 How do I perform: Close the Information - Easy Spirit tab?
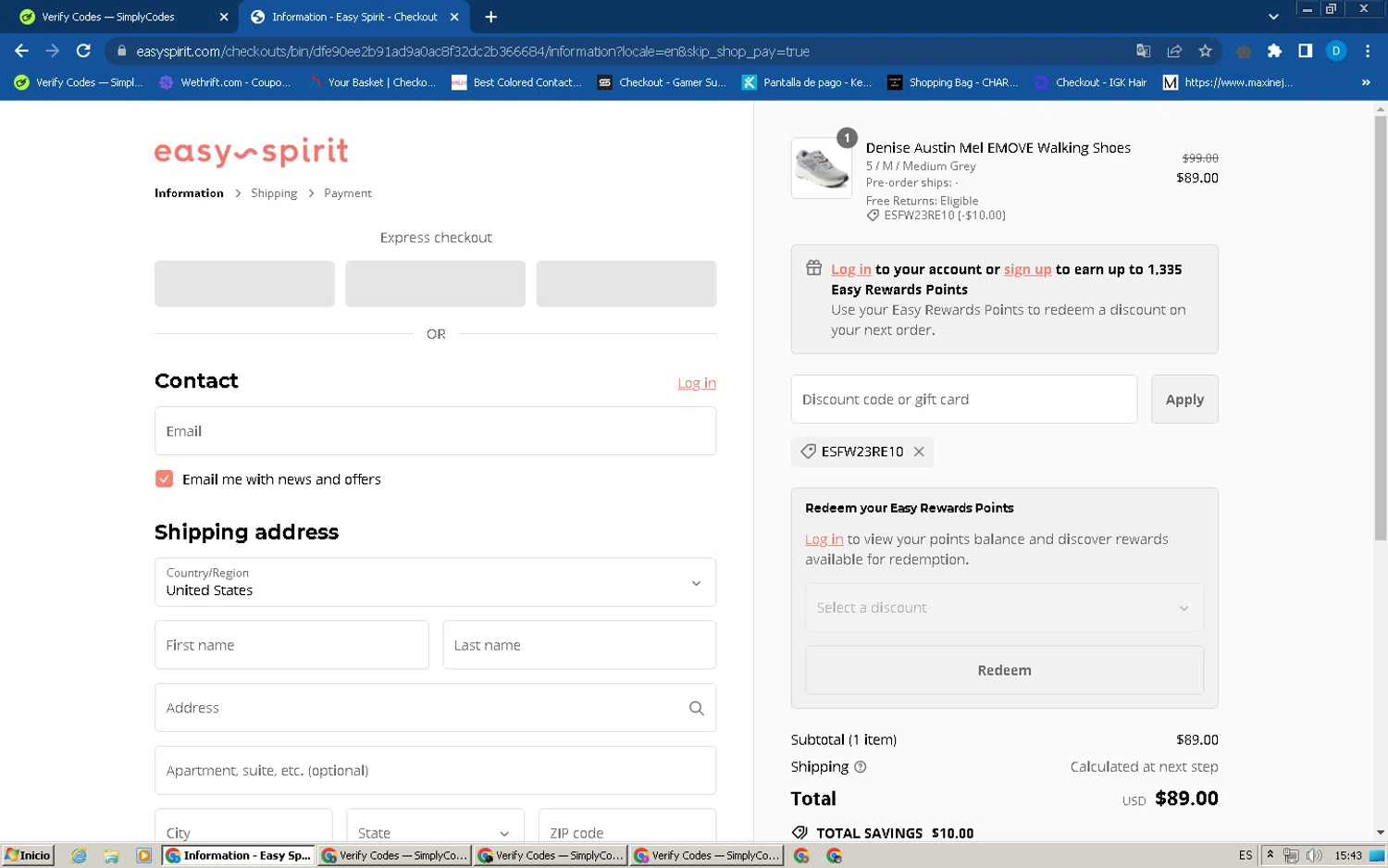click(454, 17)
